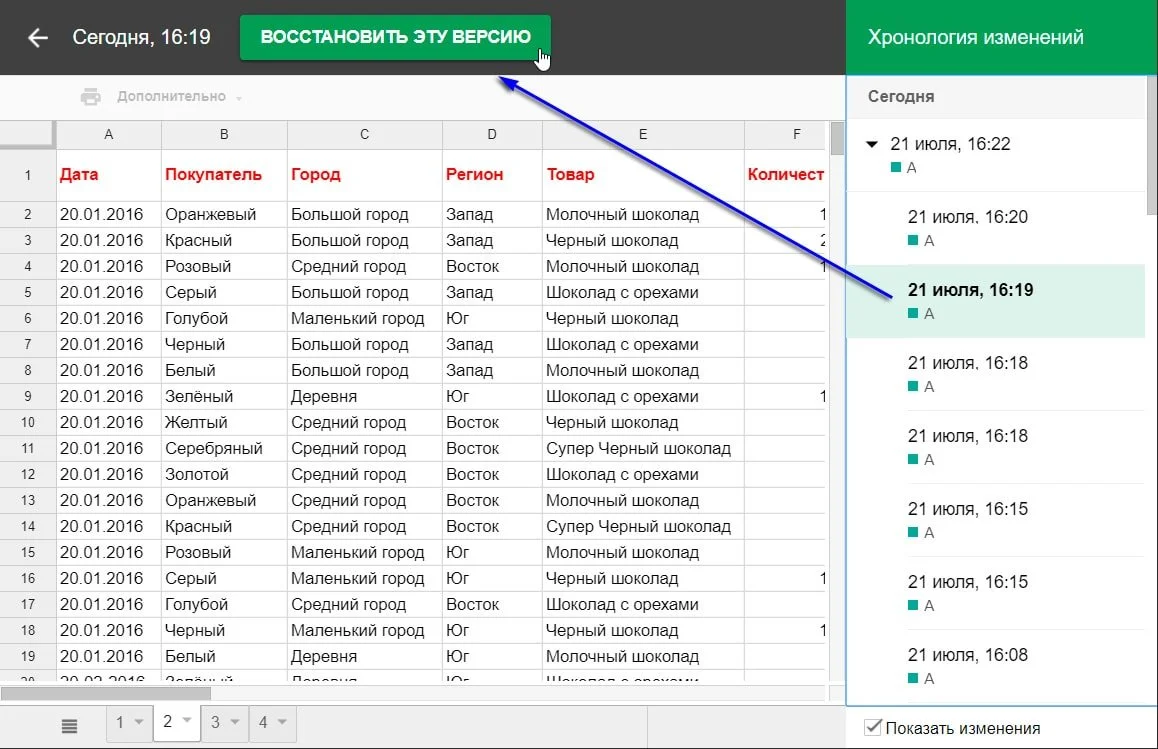Select the 21 июля, 16:08 version
The height and width of the screenshot is (749, 1158).
967,656
